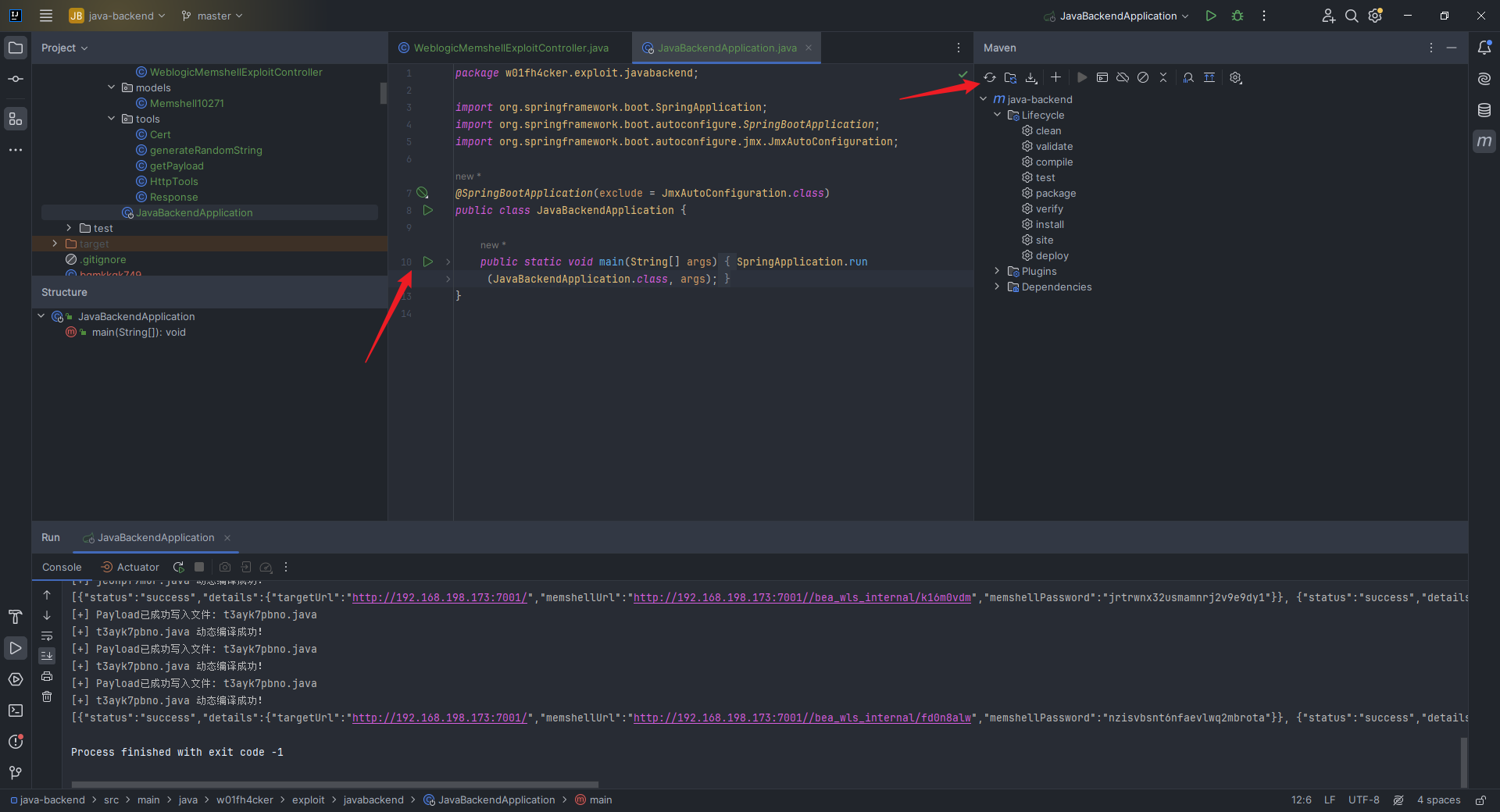Expand the Plugins node in Maven
Screen dimensions: 1500x812
[x=997, y=271]
